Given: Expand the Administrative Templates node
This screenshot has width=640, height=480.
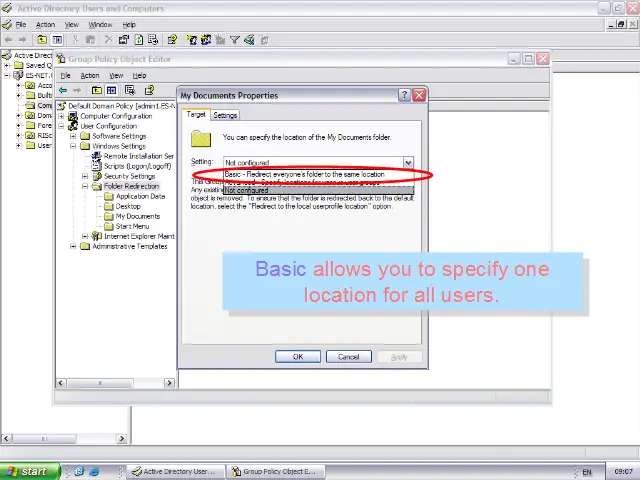Looking at the screenshot, I should [x=73, y=246].
